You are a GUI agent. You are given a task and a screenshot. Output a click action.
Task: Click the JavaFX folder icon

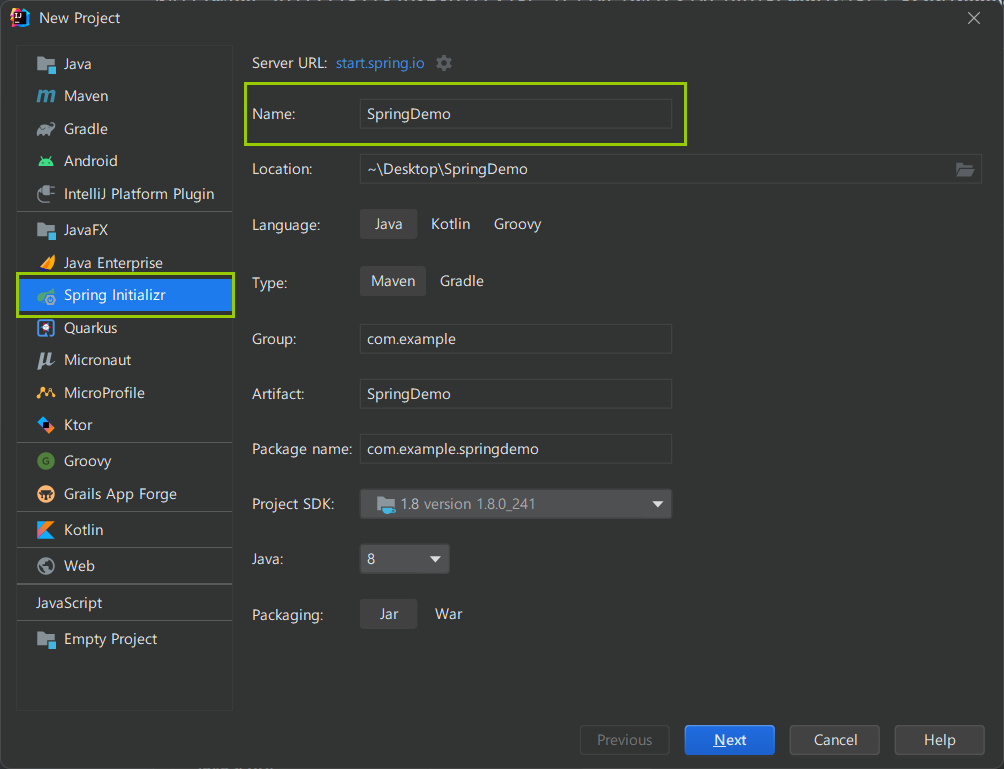46,230
